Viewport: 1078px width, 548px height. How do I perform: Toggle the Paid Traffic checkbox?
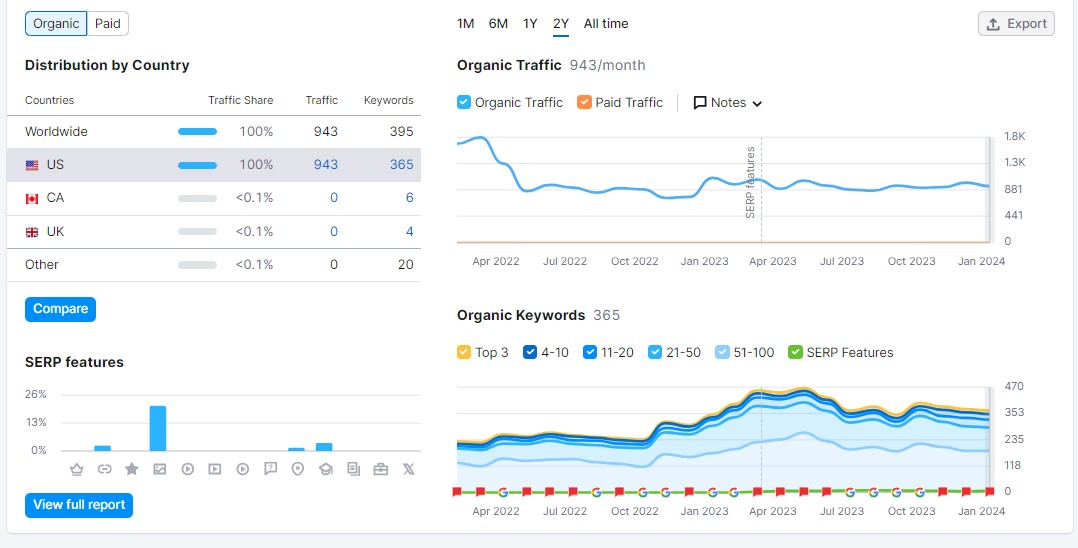(x=584, y=102)
